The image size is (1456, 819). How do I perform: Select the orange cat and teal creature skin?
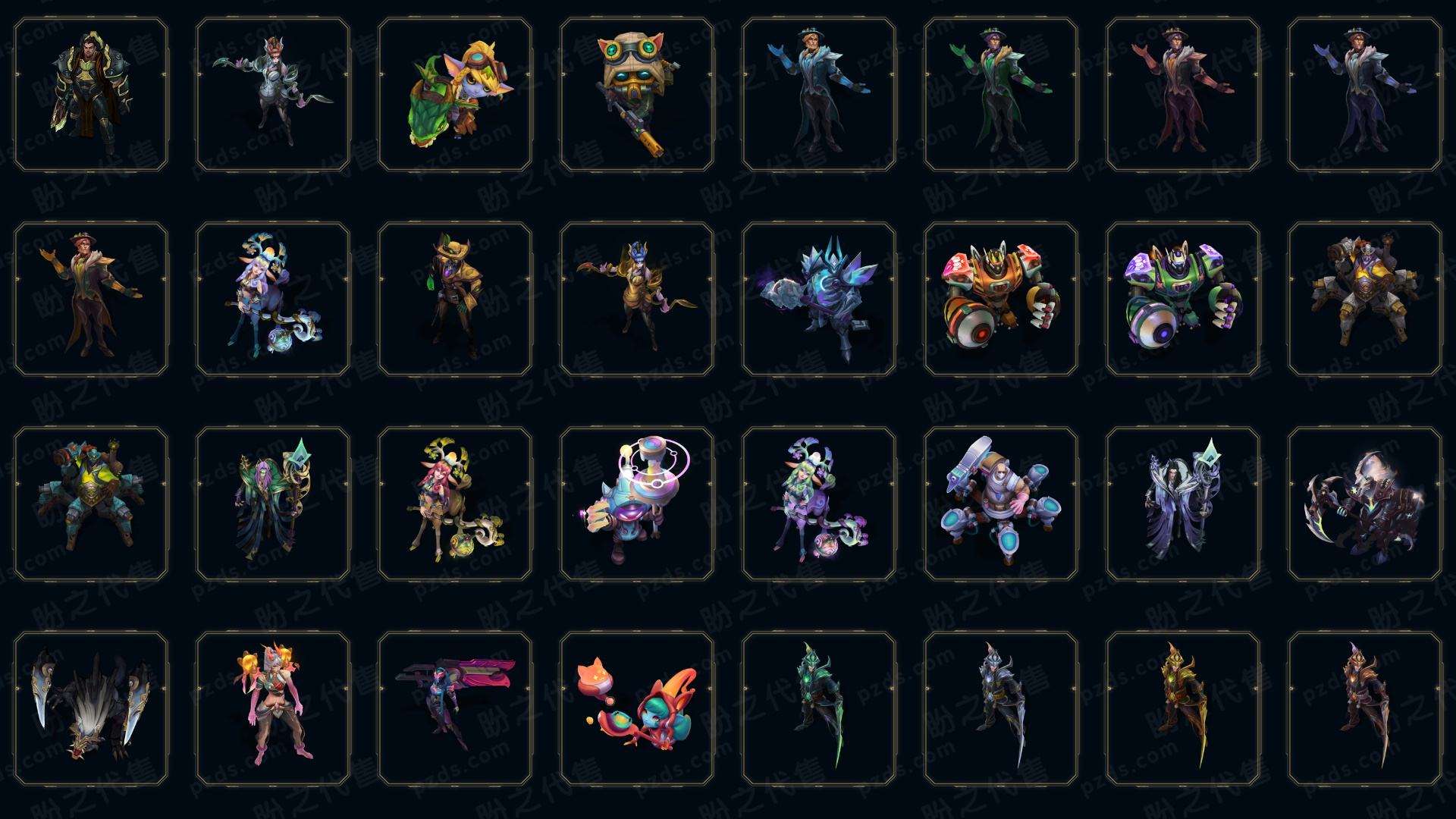[637, 708]
